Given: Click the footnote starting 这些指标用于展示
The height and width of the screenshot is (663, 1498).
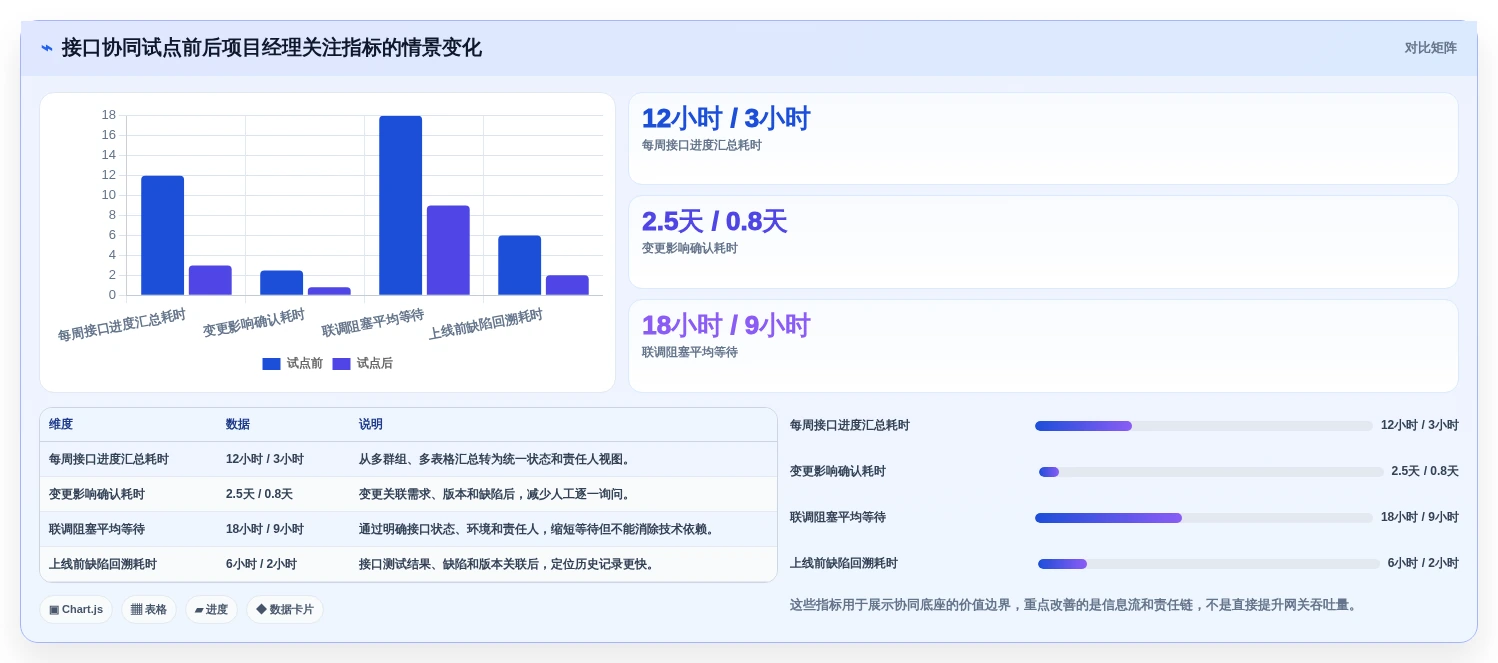Looking at the screenshot, I should click(x=1075, y=605).
